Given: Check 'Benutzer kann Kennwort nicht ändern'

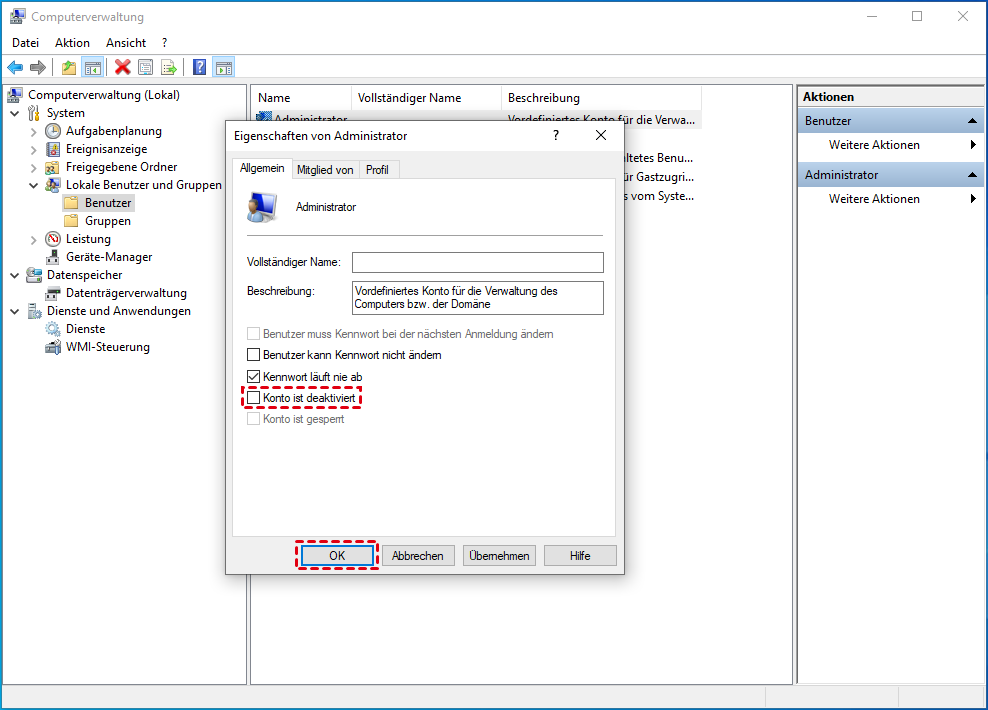Looking at the screenshot, I should coord(253,355).
